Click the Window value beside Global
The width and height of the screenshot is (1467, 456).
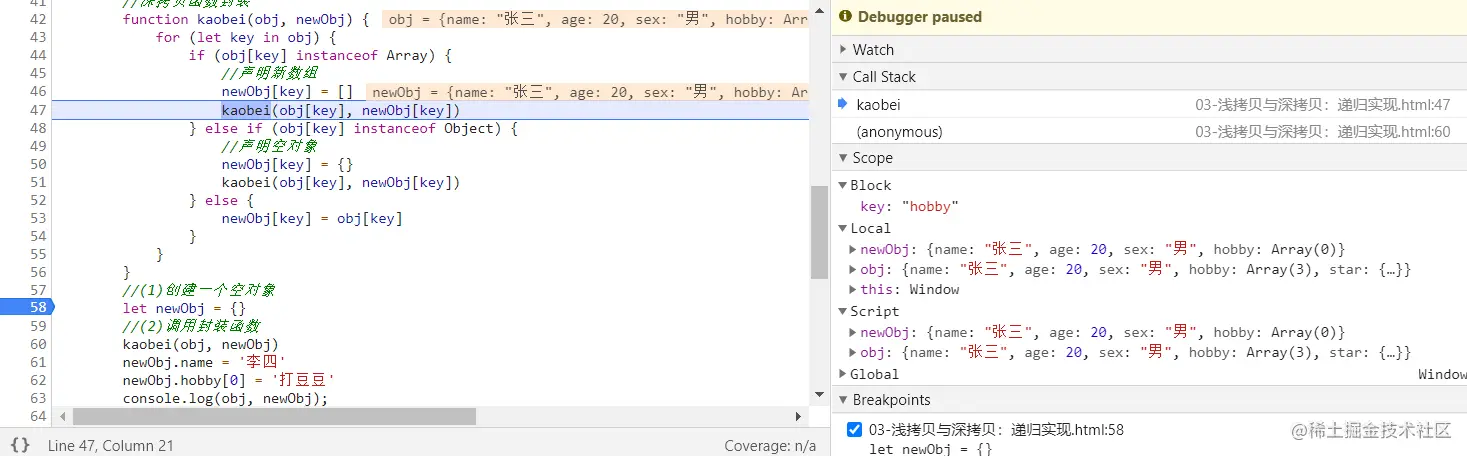click(1442, 374)
